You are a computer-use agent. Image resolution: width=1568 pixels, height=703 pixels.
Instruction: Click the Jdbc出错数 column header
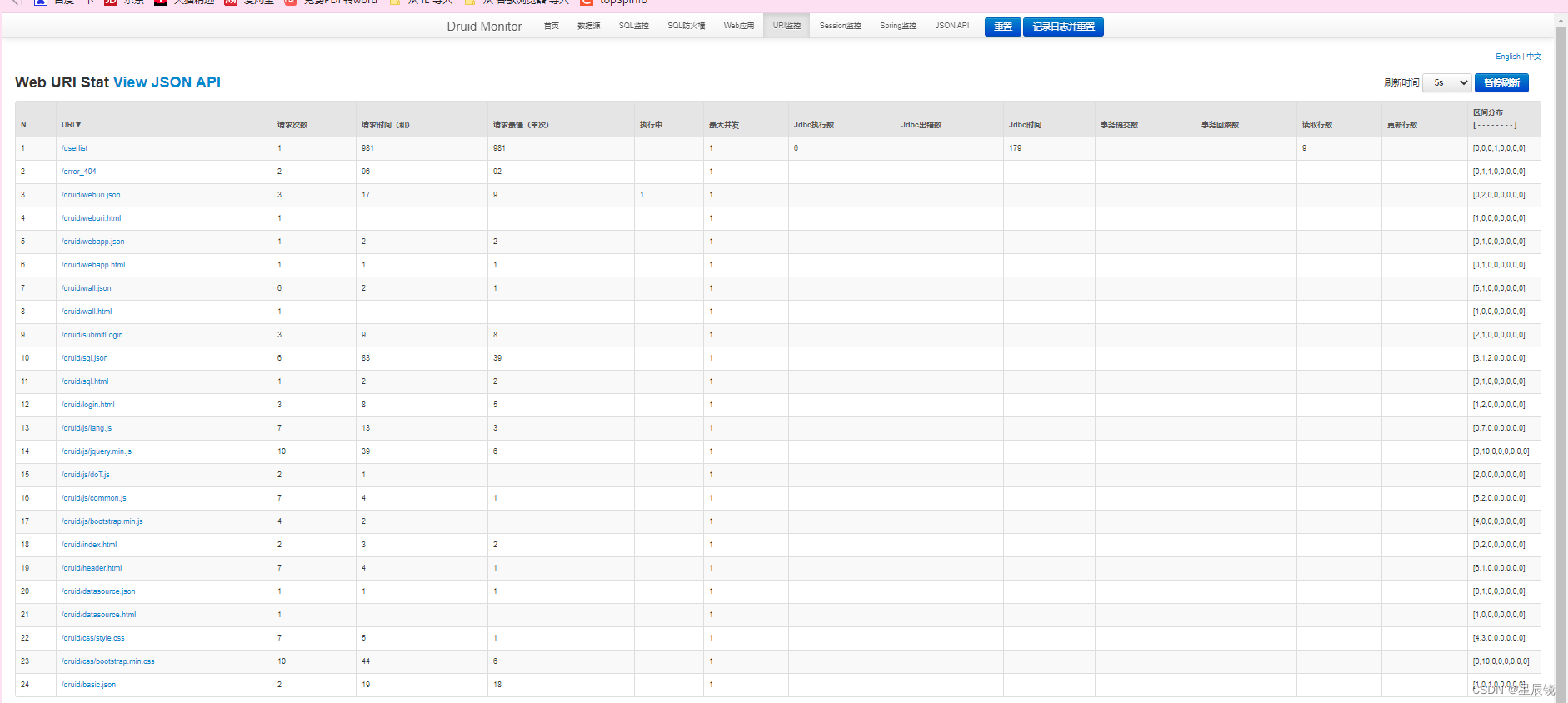pyautogui.click(x=921, y=125)
